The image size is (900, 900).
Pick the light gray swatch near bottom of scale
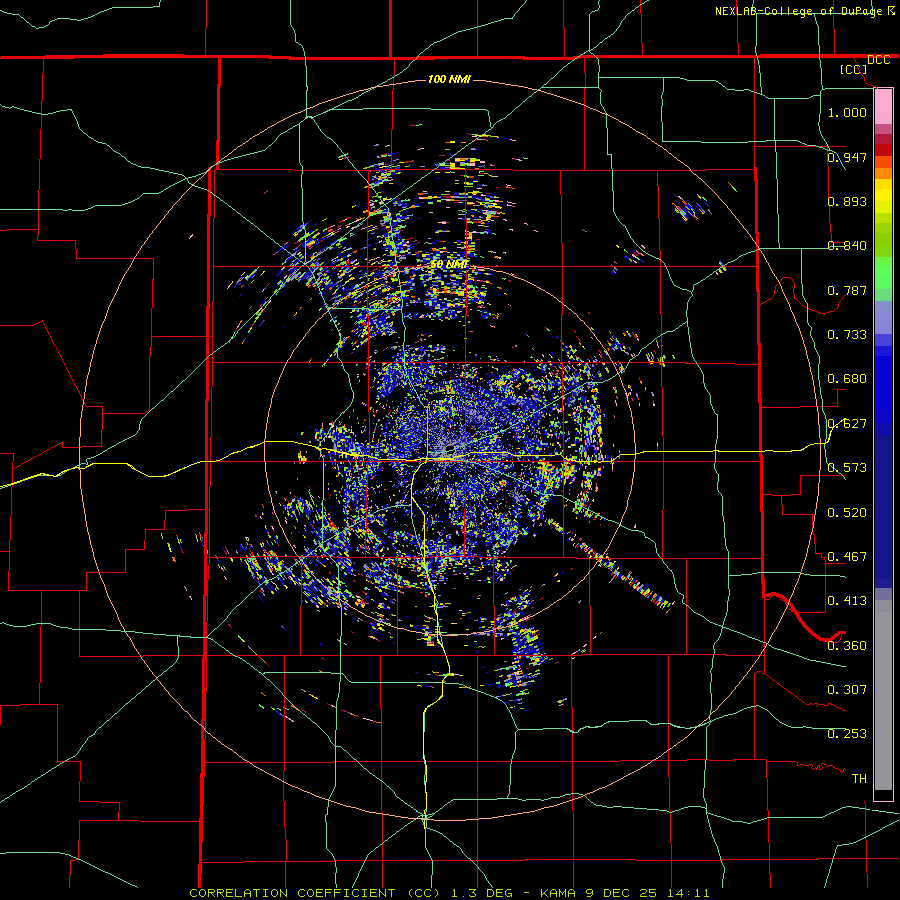click(883, 695)
